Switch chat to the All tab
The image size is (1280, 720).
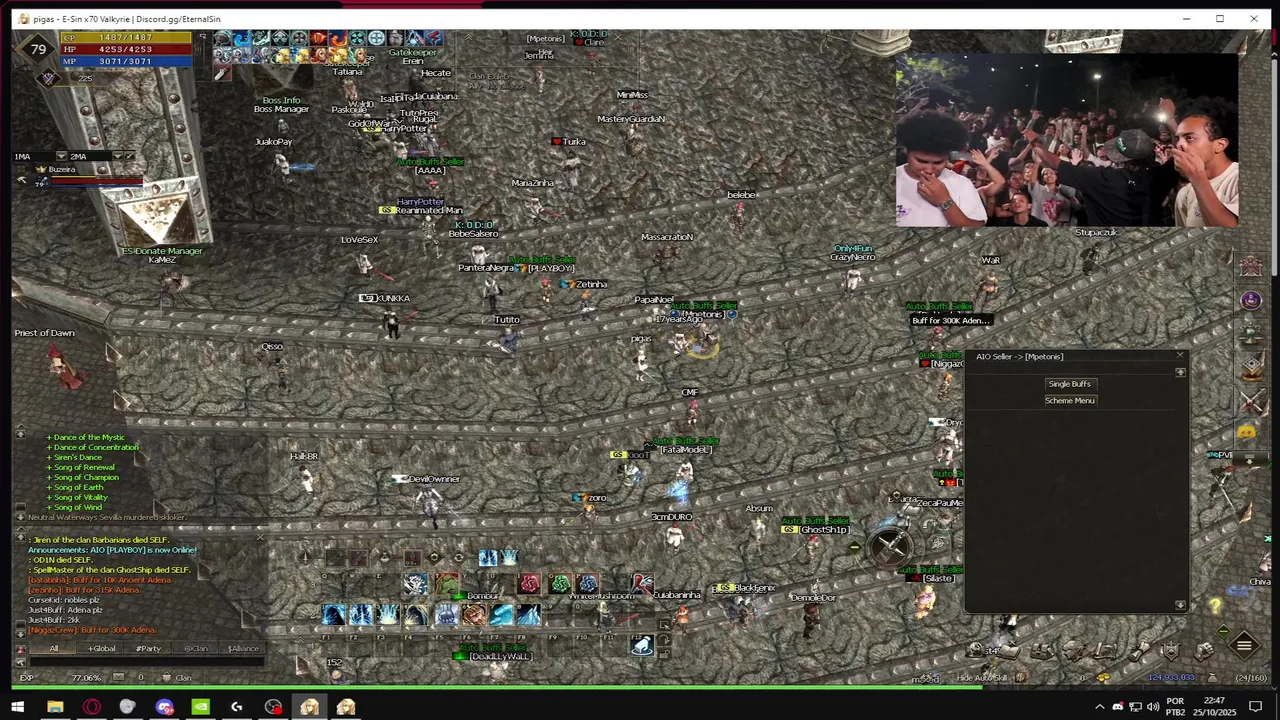[53, 648]
